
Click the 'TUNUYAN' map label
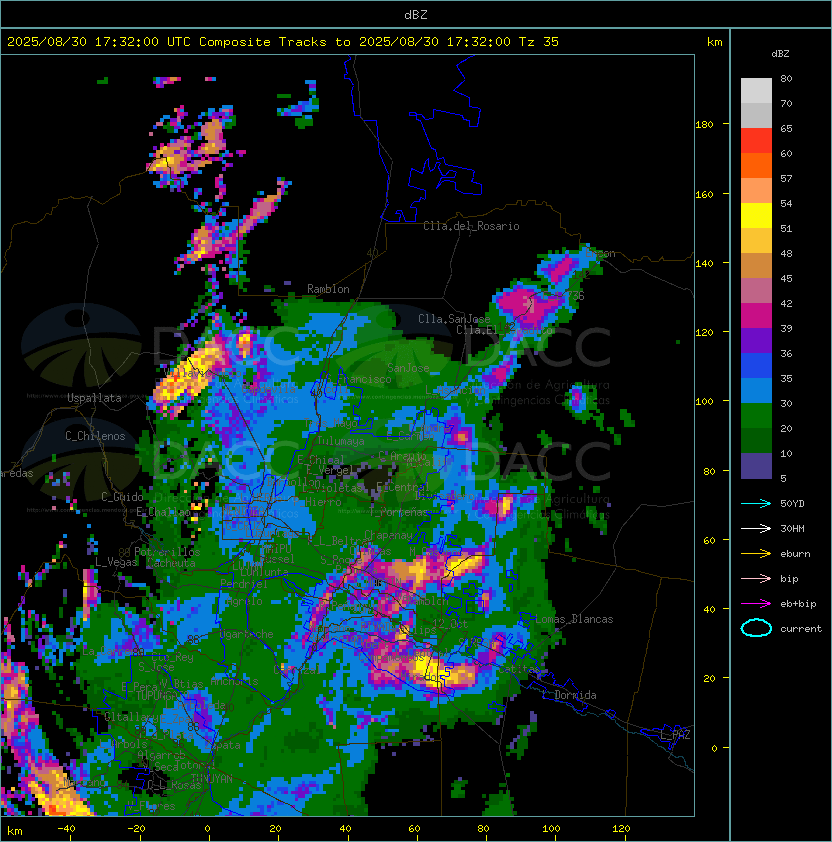tap(212, 779)
